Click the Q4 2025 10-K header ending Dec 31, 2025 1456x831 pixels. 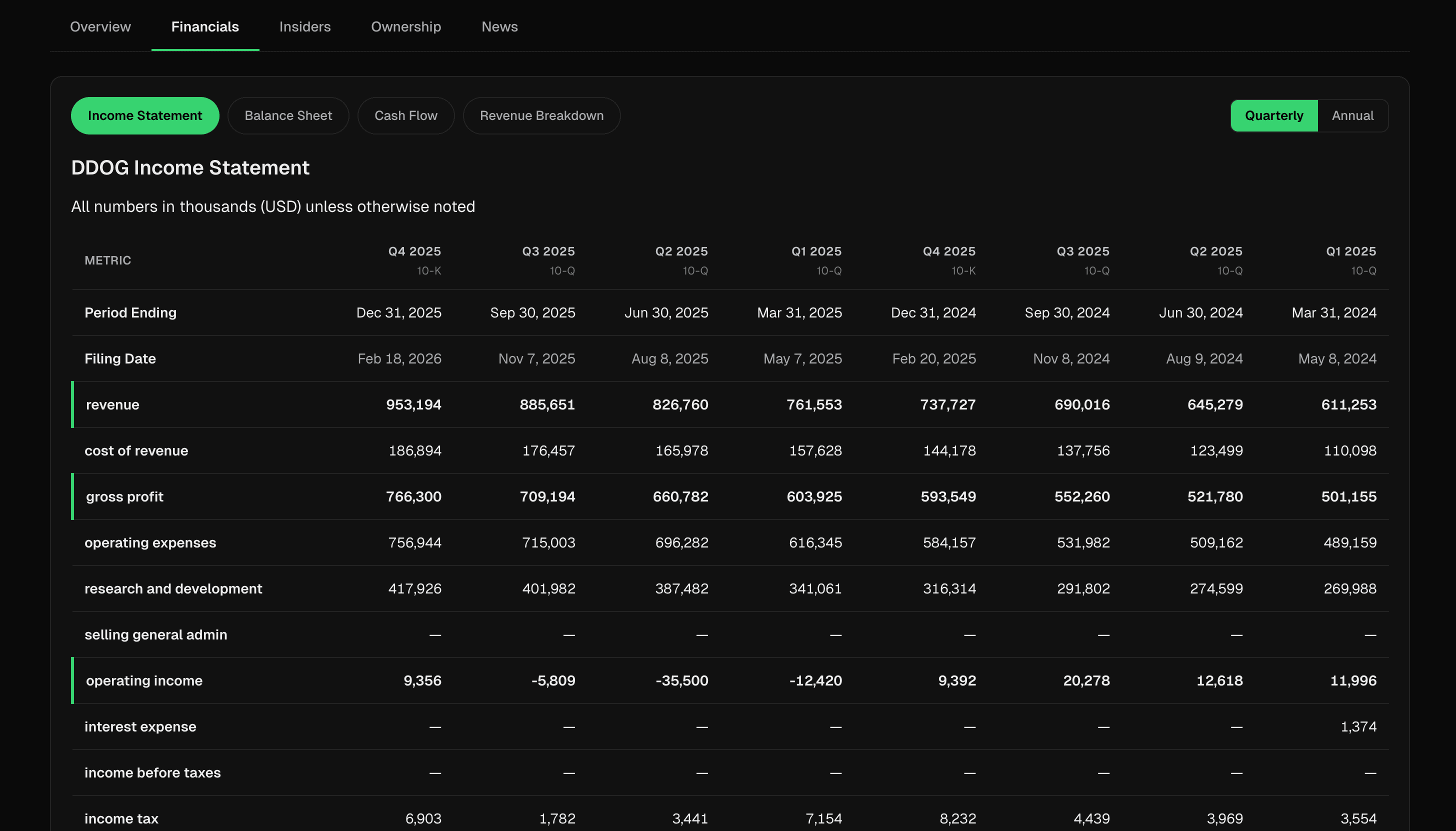(414, 260)
